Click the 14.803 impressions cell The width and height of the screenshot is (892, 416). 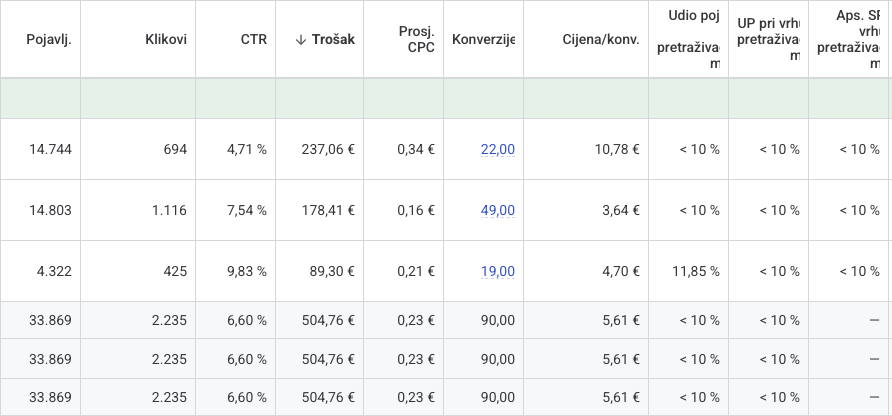tap(51, 210)
